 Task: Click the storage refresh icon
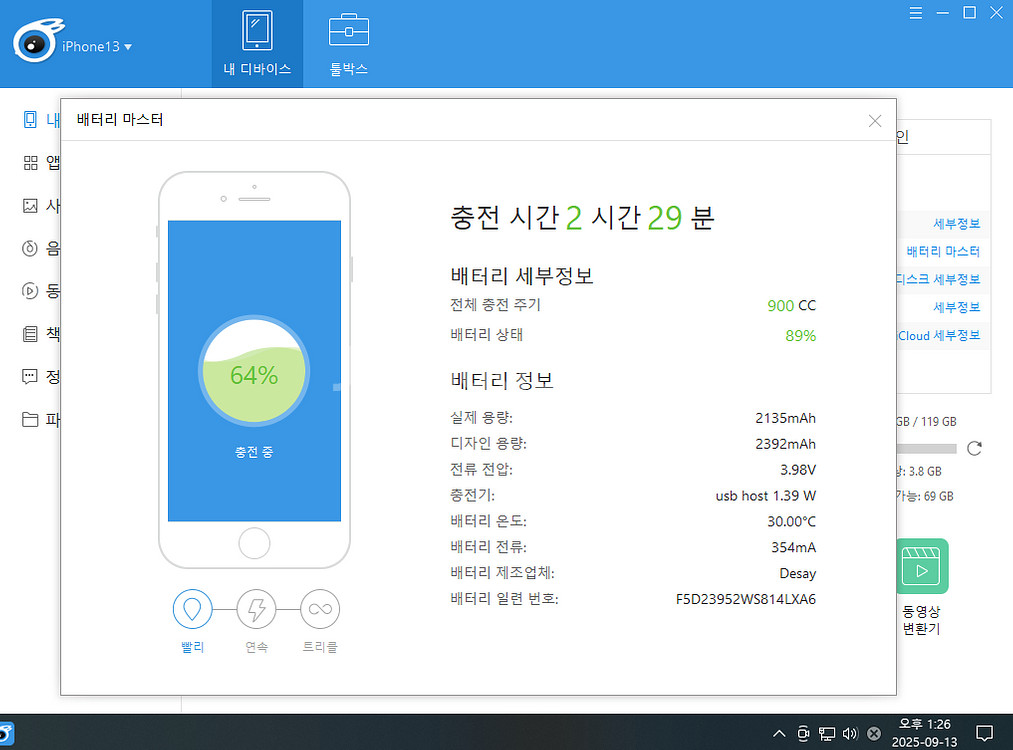point(974,448)
